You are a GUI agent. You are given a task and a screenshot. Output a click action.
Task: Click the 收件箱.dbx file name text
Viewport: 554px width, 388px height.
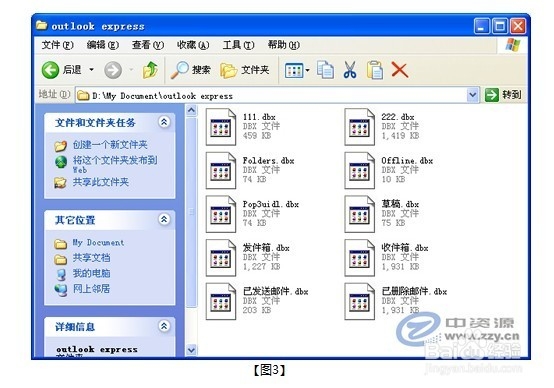tap(405, 248)
